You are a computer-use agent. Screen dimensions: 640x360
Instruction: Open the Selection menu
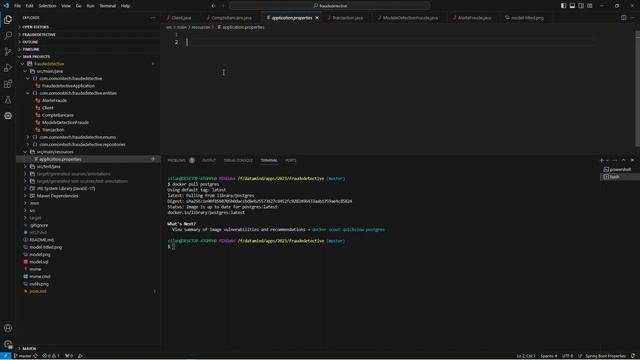[47, 6]
